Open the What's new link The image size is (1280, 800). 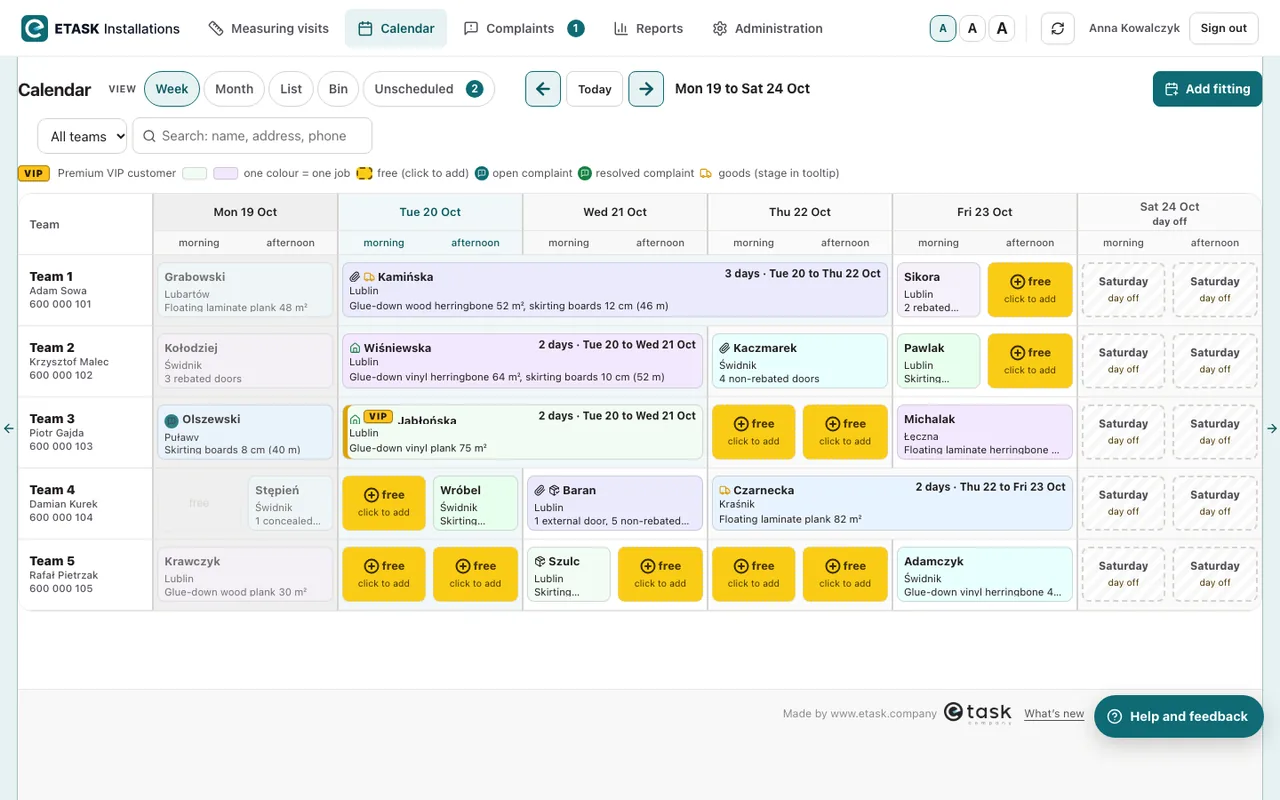click(1054, 714)
